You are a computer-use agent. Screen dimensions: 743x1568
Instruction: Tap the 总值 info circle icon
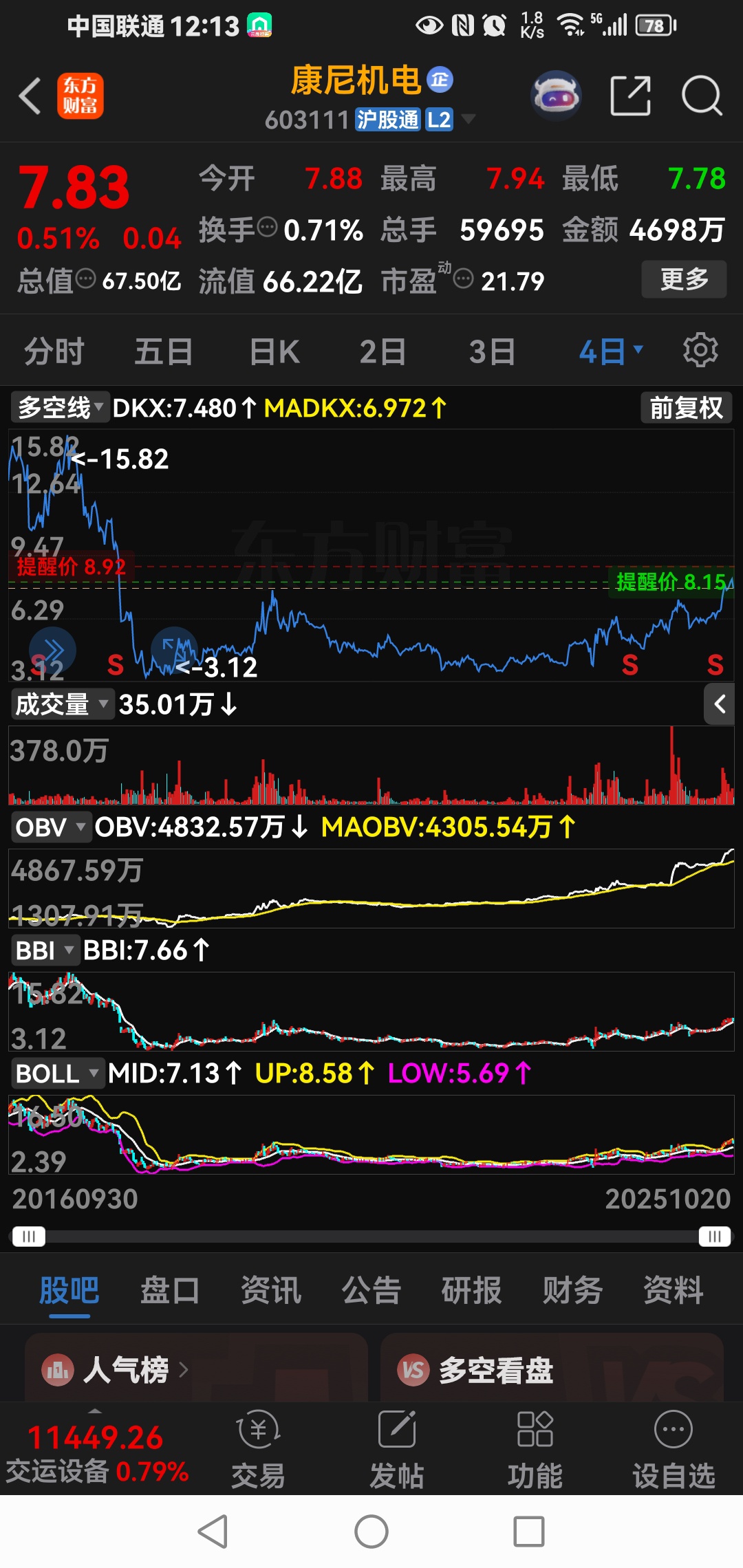point(85,279)
